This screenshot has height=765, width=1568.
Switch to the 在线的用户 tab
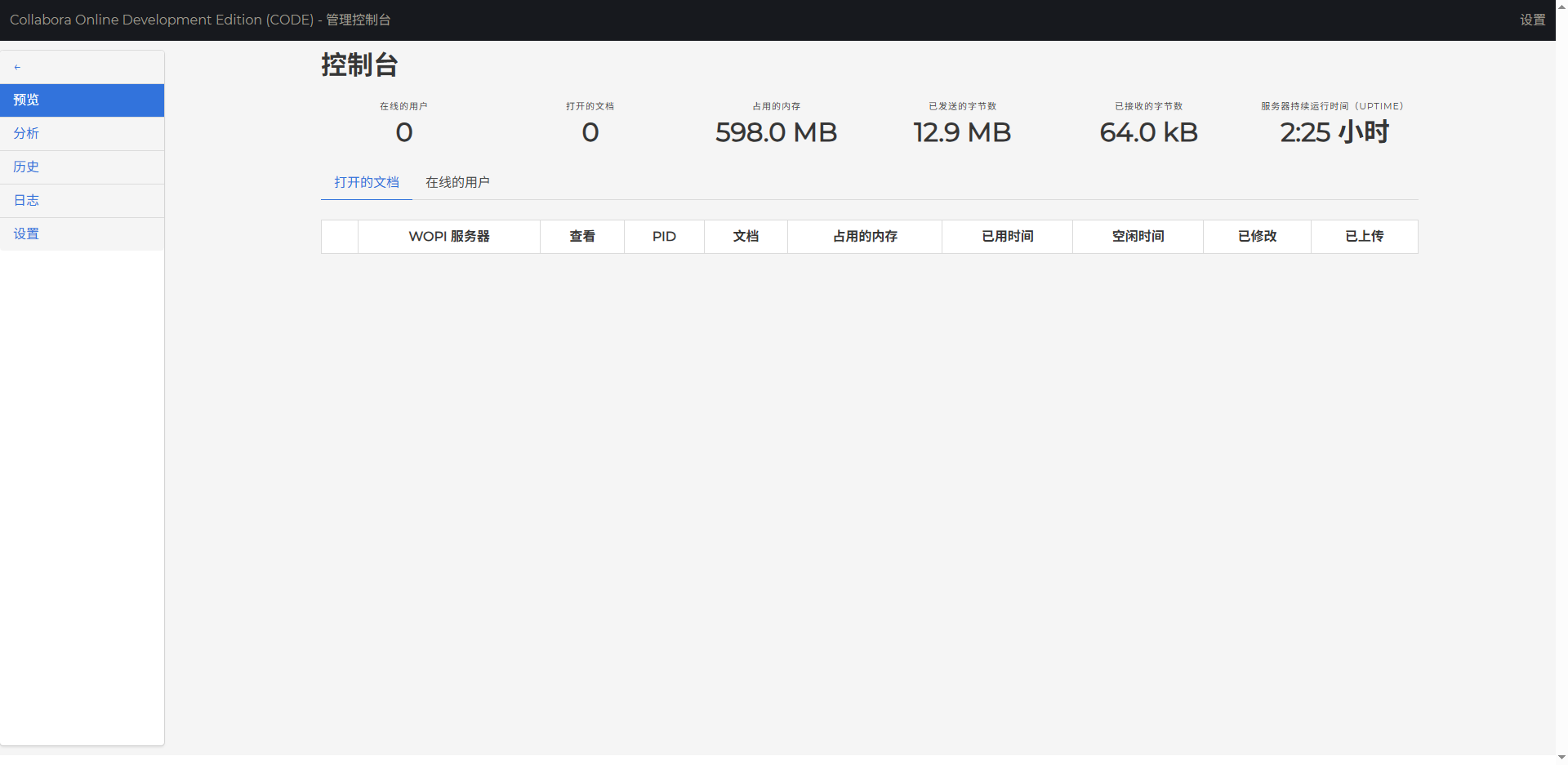[x=457, y=182]
